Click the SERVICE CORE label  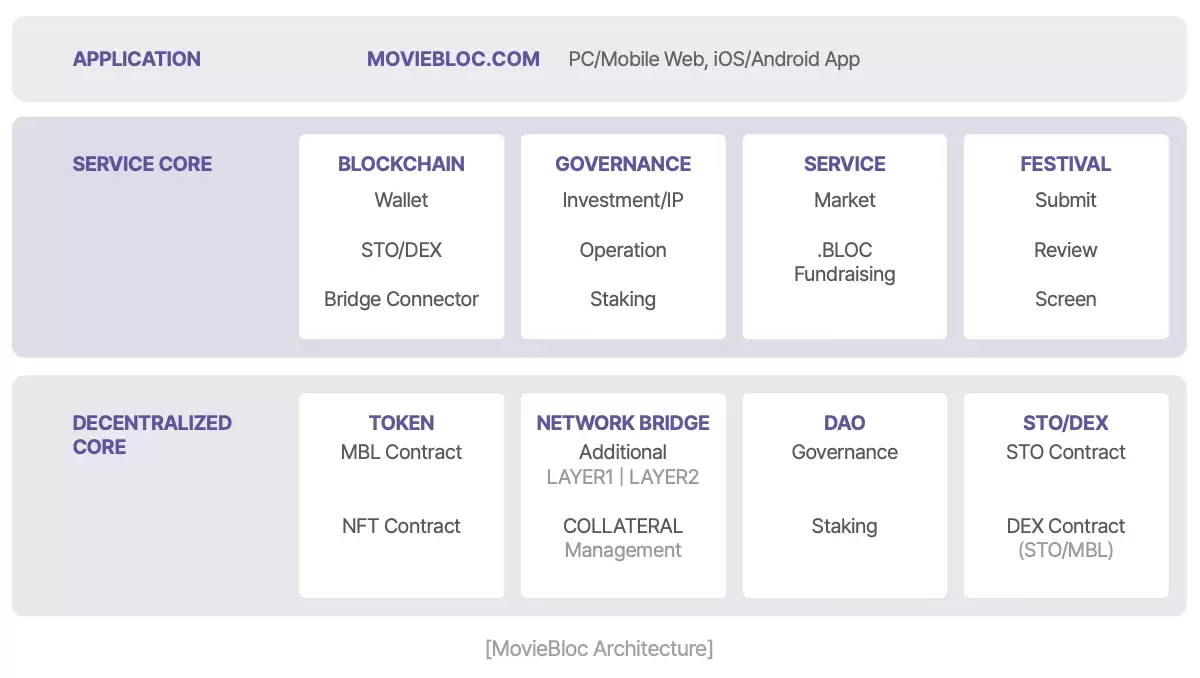(x=142, y=164)
